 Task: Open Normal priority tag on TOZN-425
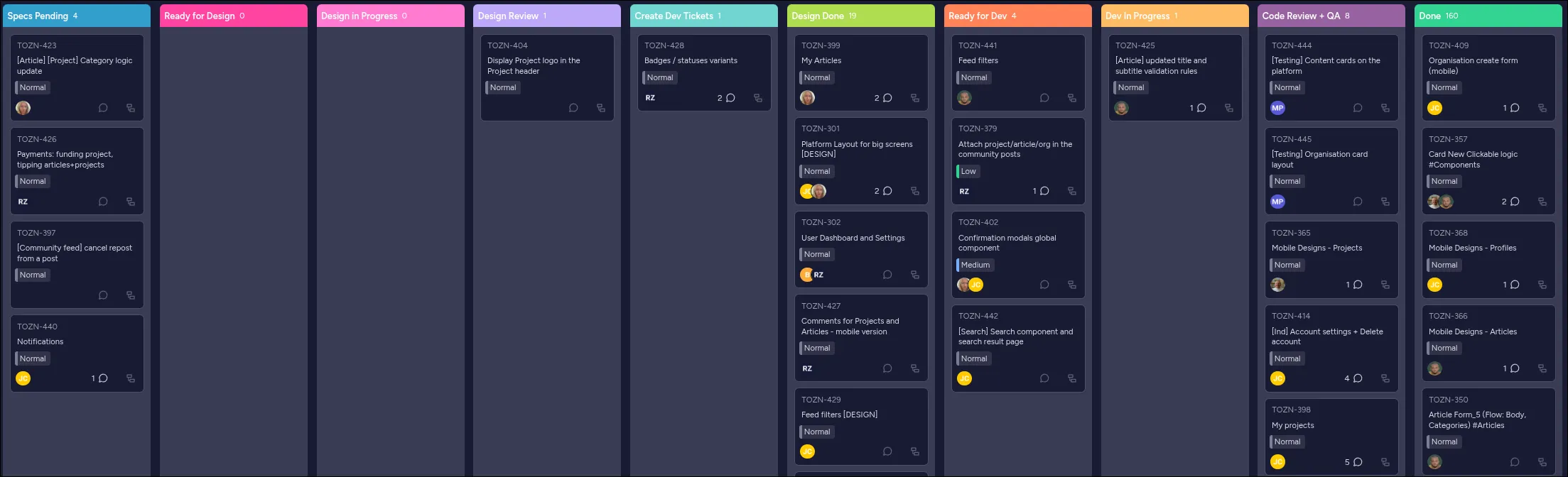(x=1130, y=87)
